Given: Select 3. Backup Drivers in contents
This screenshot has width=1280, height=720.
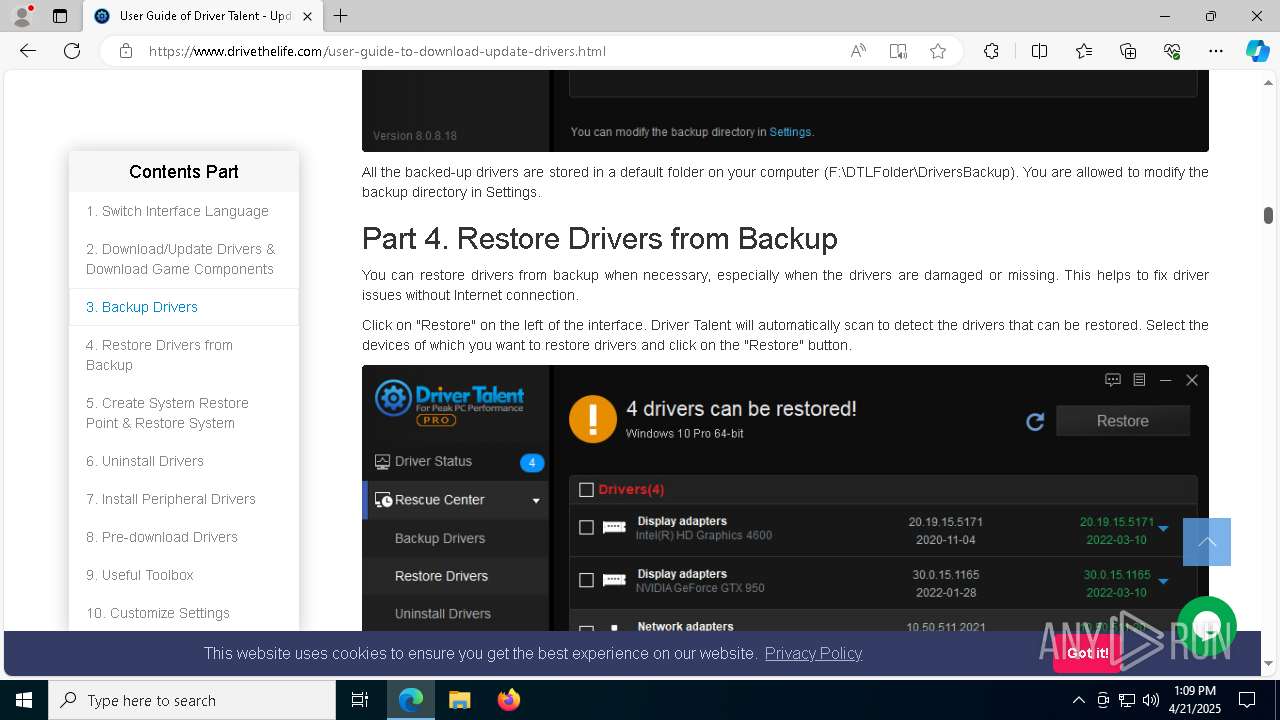Looking at the screenshot, I should (x=184, y=307).
